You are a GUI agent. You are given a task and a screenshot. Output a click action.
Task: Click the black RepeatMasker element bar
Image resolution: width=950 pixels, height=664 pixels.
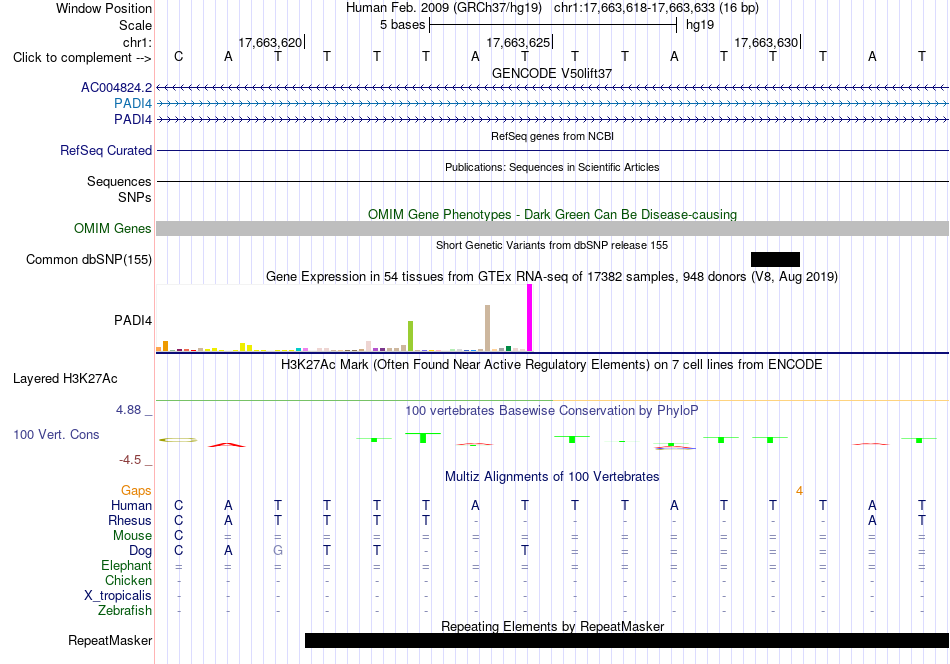pyautogui.click(x=626, y=640)
